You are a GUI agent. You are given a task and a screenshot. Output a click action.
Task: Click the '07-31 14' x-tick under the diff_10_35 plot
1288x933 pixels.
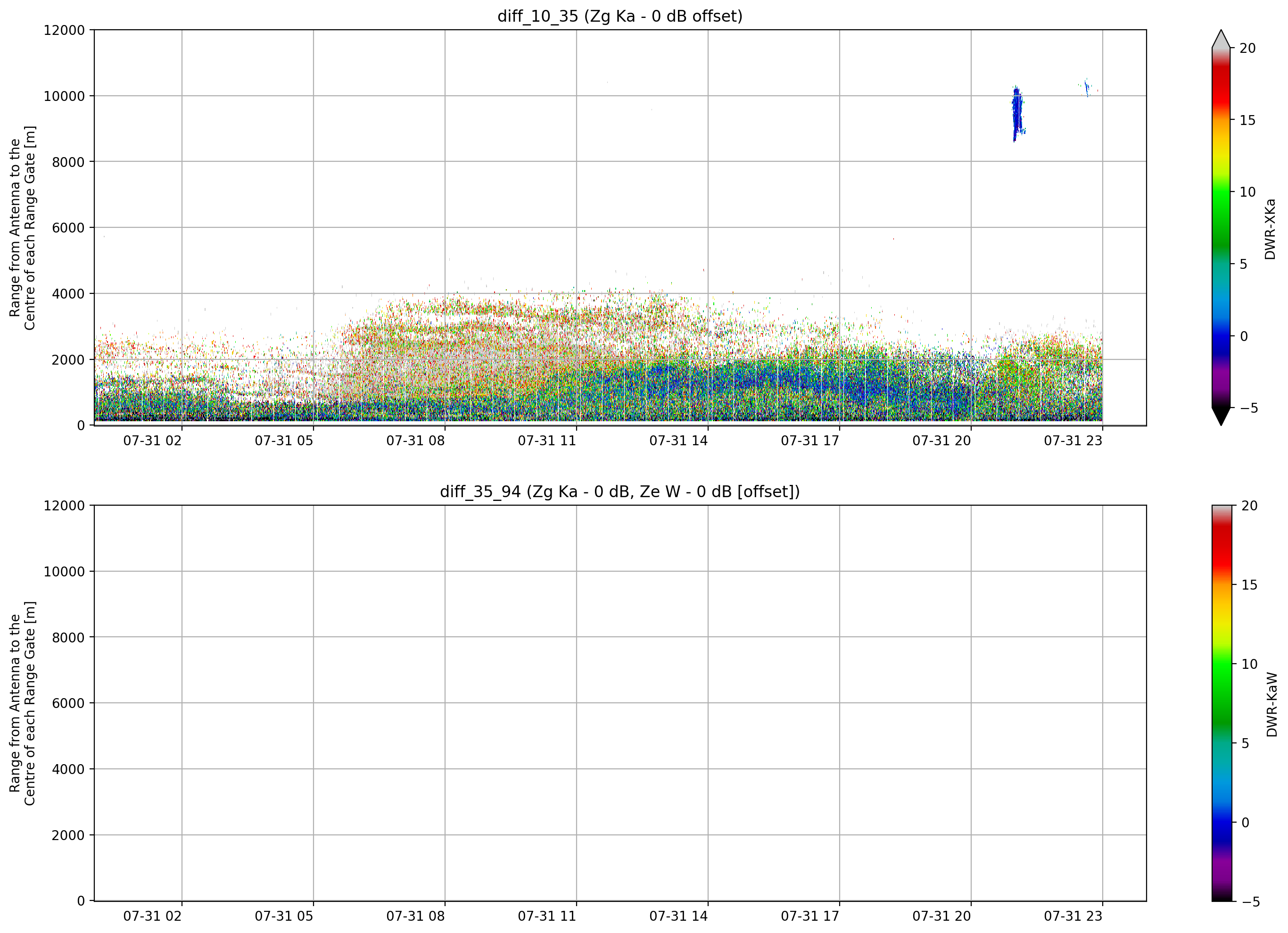pos(678,441)
